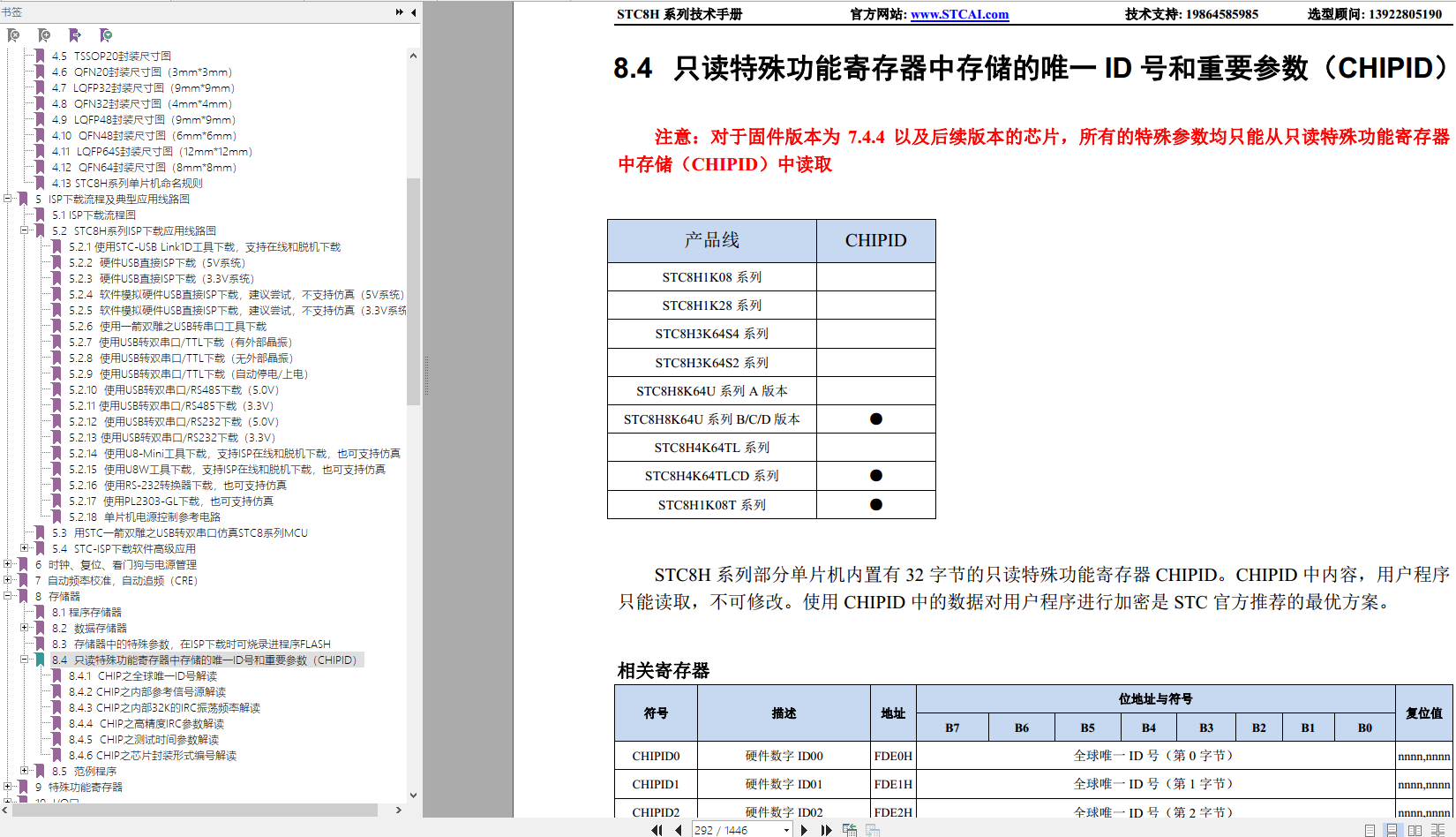Click the bookmarks panel scroll down arrow
Image resolution: width=1456 pixels, height=837 pixels.
[x=413, y=796]
